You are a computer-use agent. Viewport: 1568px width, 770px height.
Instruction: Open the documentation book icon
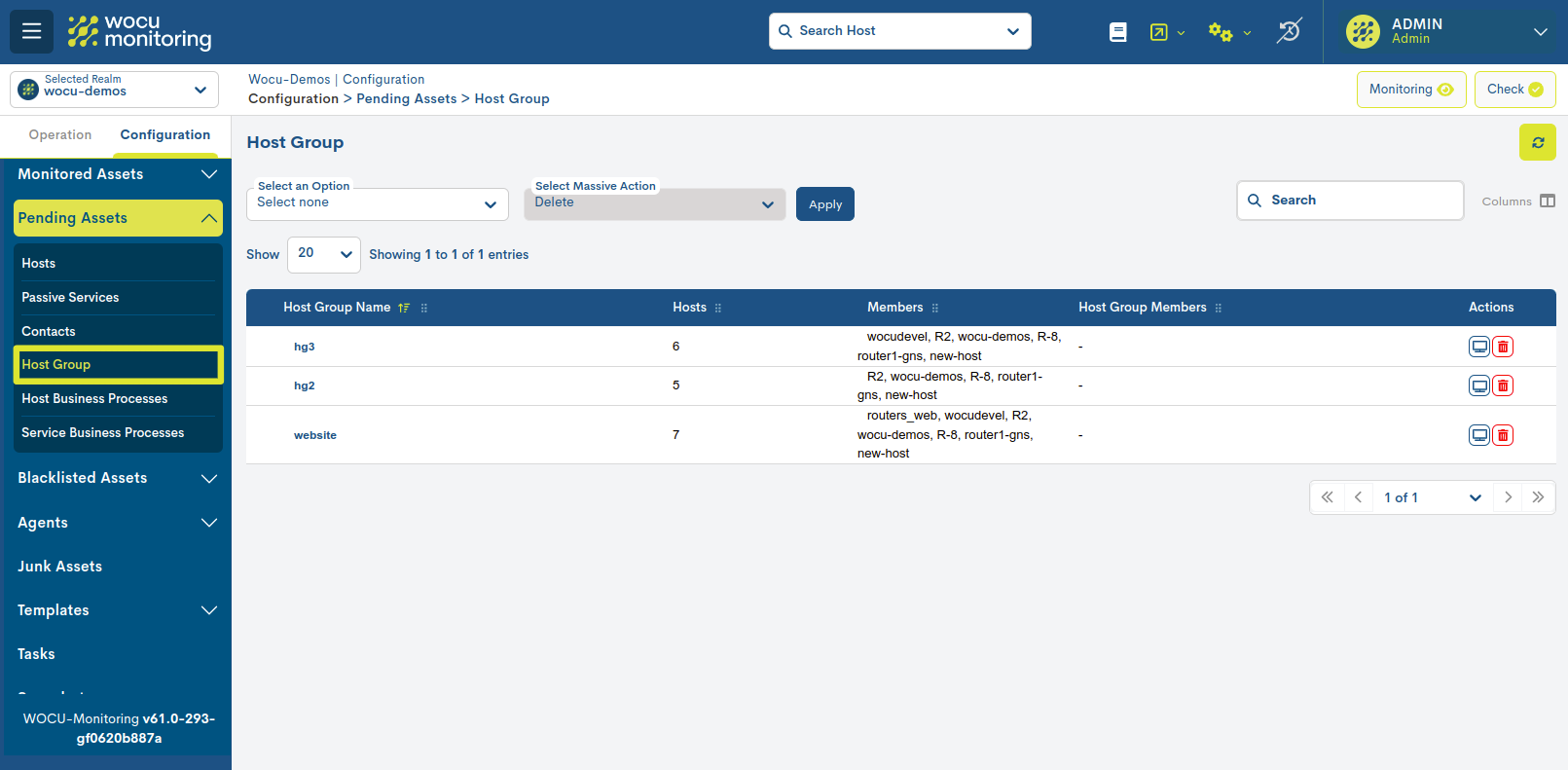tap(1118, 32)
